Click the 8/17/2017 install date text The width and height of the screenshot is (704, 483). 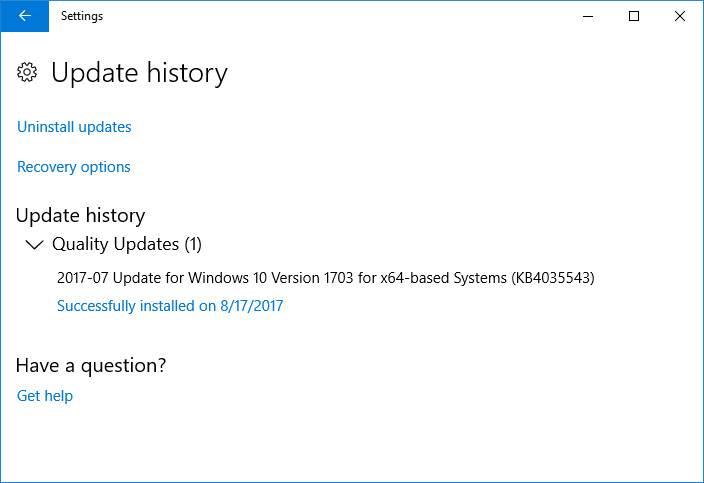251,306
